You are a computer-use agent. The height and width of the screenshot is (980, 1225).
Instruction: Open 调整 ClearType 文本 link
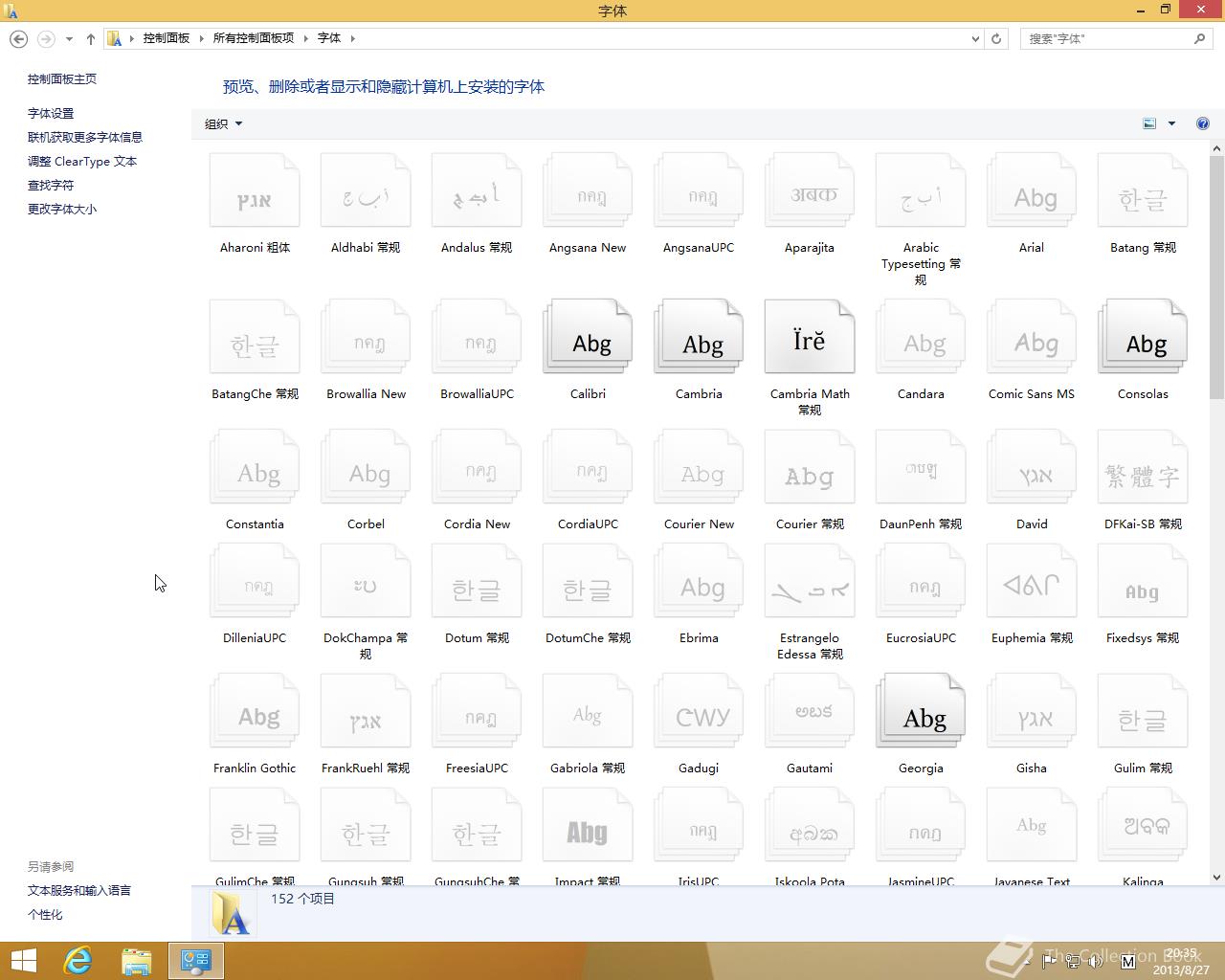pos(82,162)
